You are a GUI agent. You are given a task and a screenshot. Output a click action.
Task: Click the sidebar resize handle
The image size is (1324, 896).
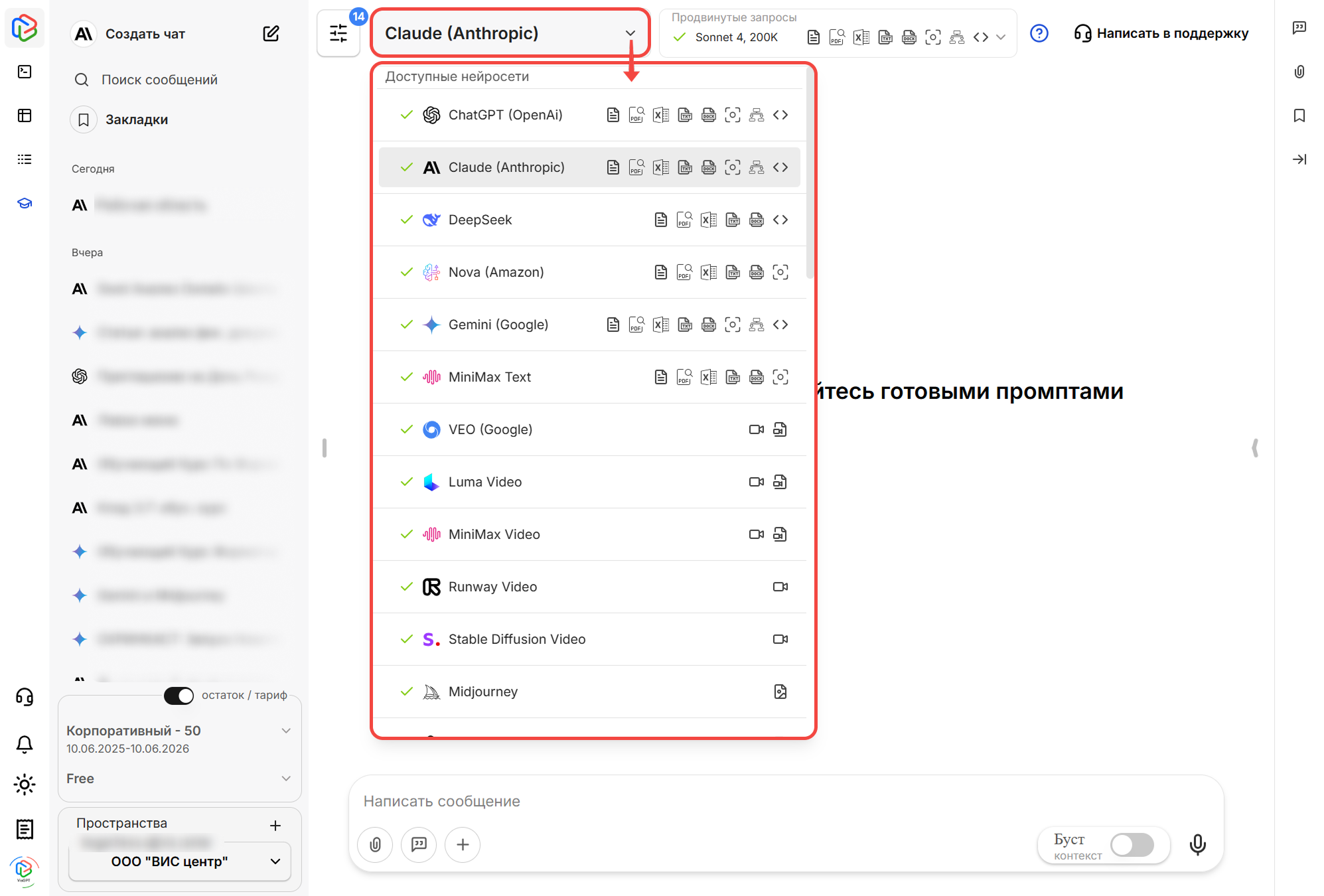point(324,448)
